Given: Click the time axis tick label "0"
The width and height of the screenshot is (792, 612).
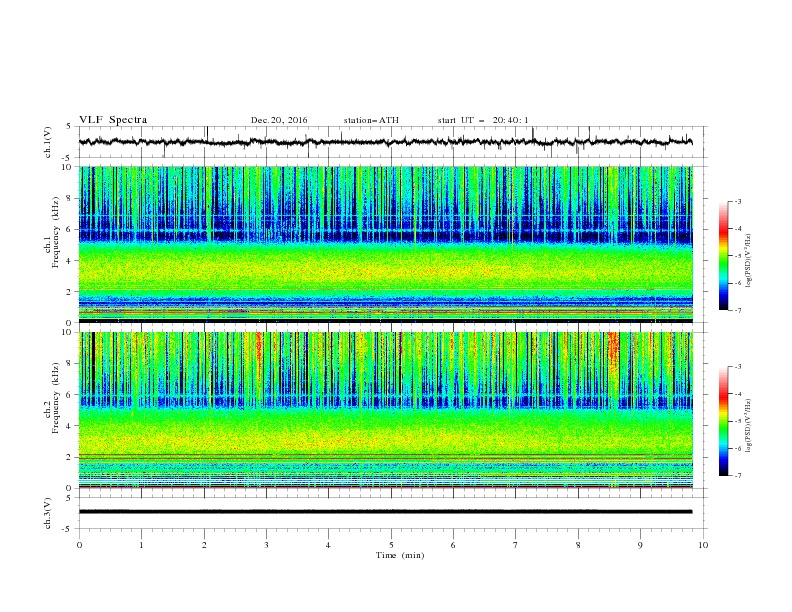Looking at the screenshot, I should 79,545.
